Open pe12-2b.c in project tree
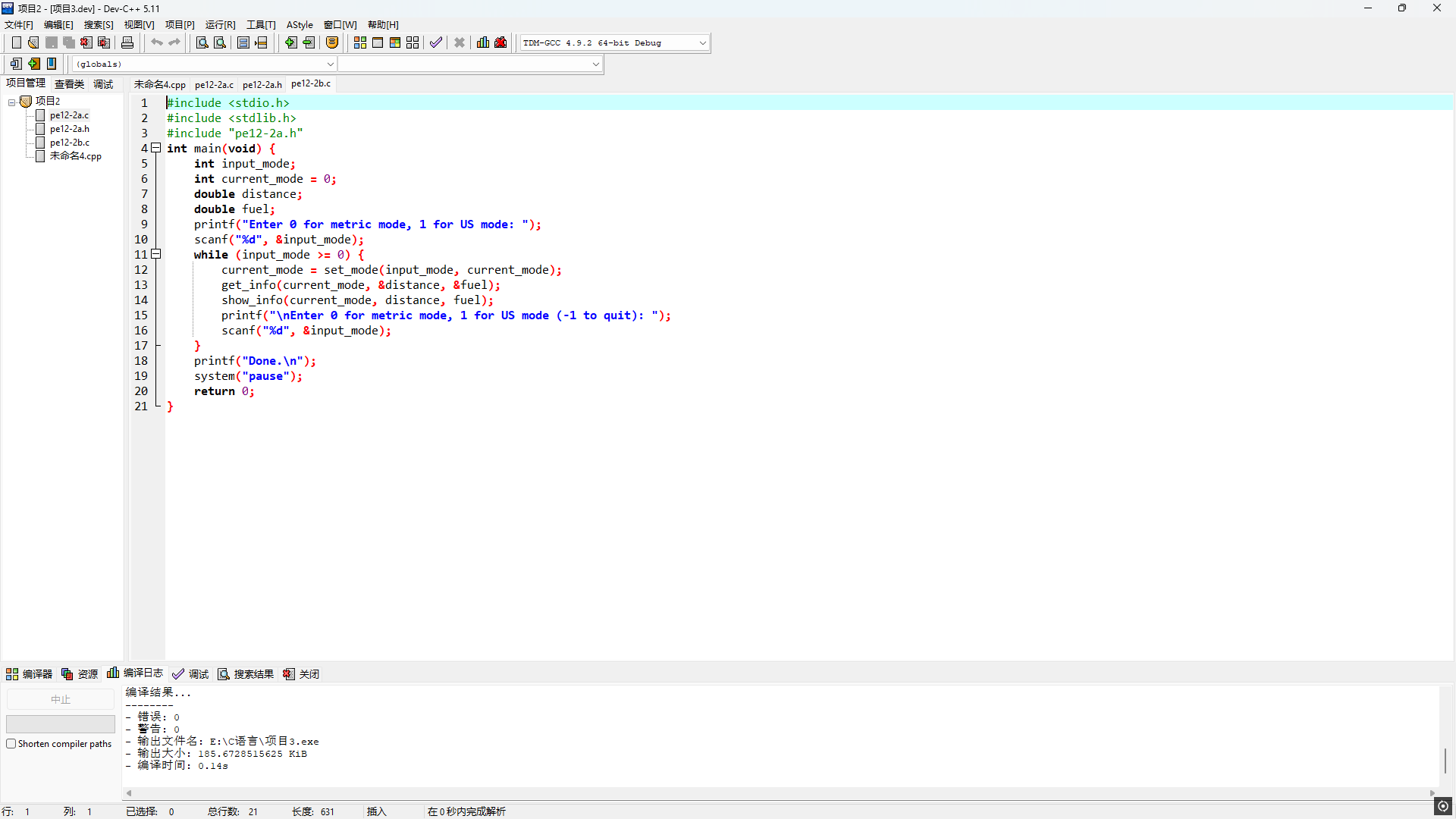Image resolution: width=1456 pixels, height=819 pixels. pos(69,143)
